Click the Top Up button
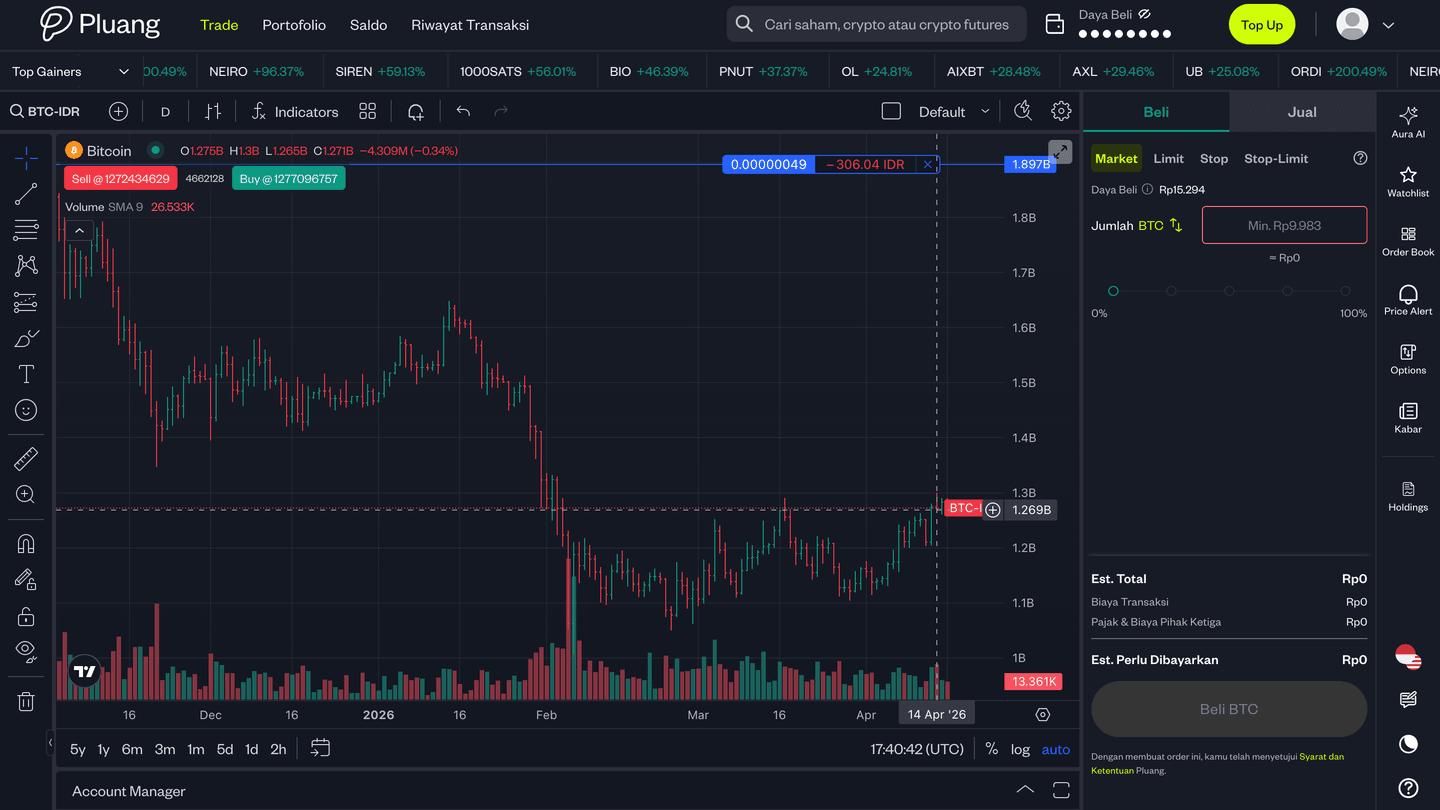The height and width of the screenshot is (810, 1440). coord(1262,25)
